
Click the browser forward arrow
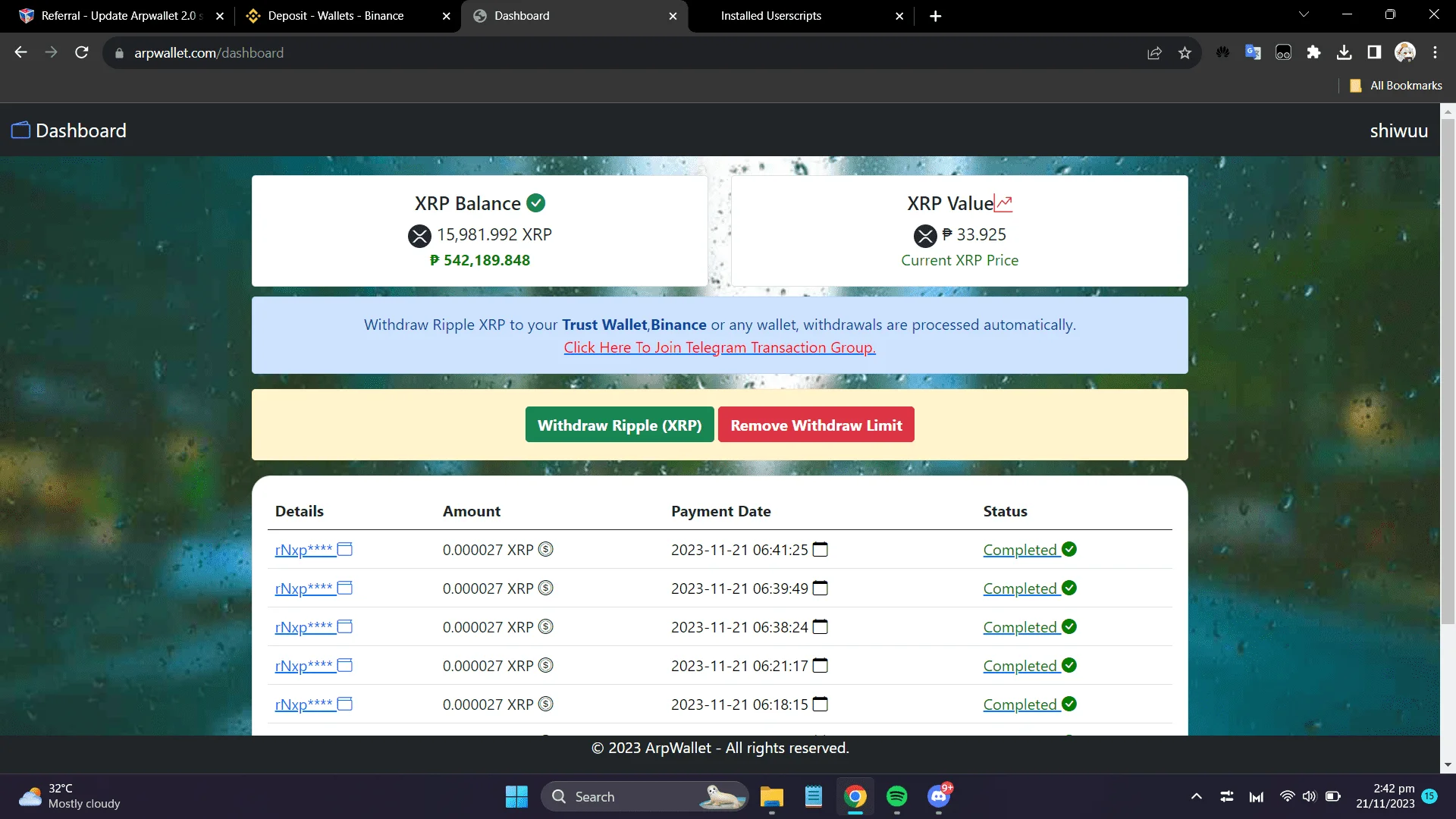point(51,52)
